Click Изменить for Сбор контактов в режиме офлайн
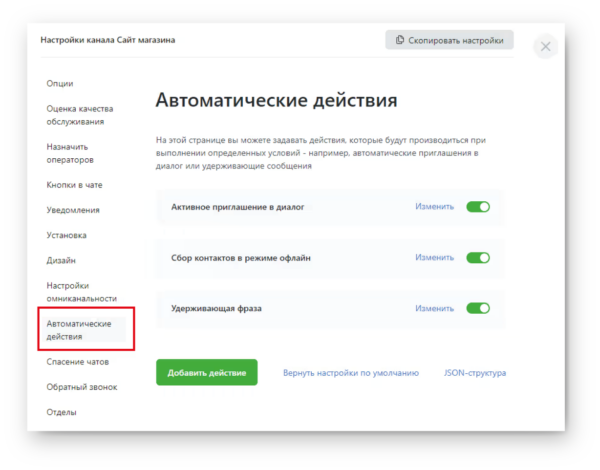Image resolution: width=600 pixels, height=470 pixels. pos(435,258)
